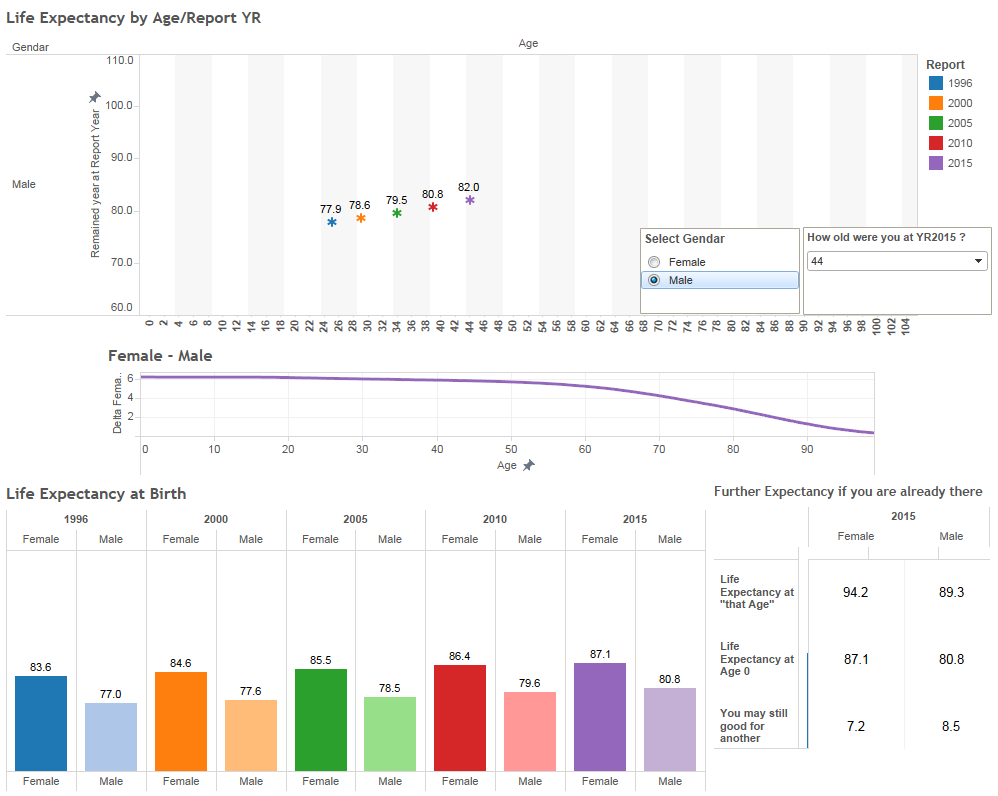Select the 1996 Male bar labeled 77.0

(111, 737)
